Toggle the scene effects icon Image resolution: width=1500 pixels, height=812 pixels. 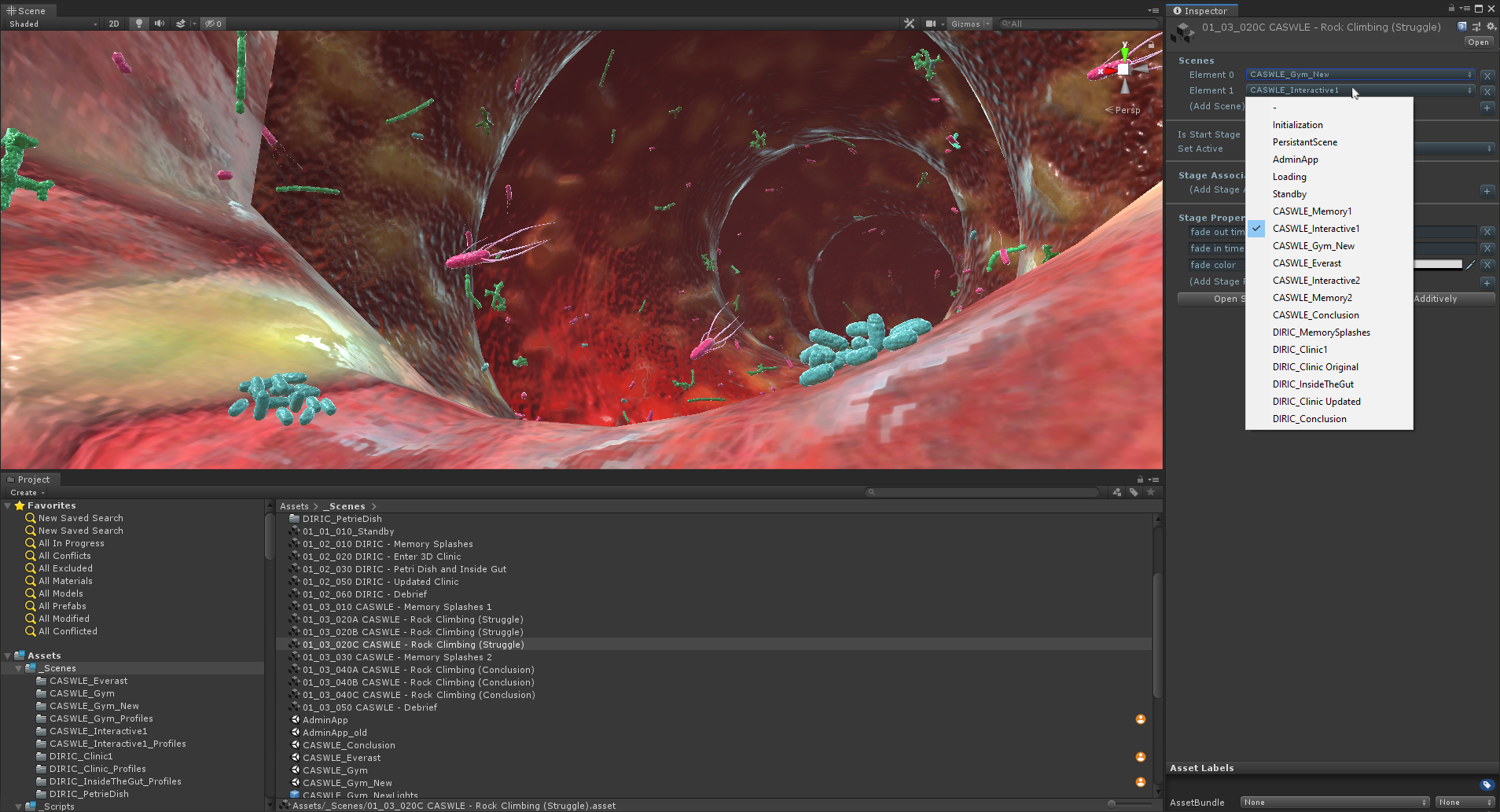[181, 24]
